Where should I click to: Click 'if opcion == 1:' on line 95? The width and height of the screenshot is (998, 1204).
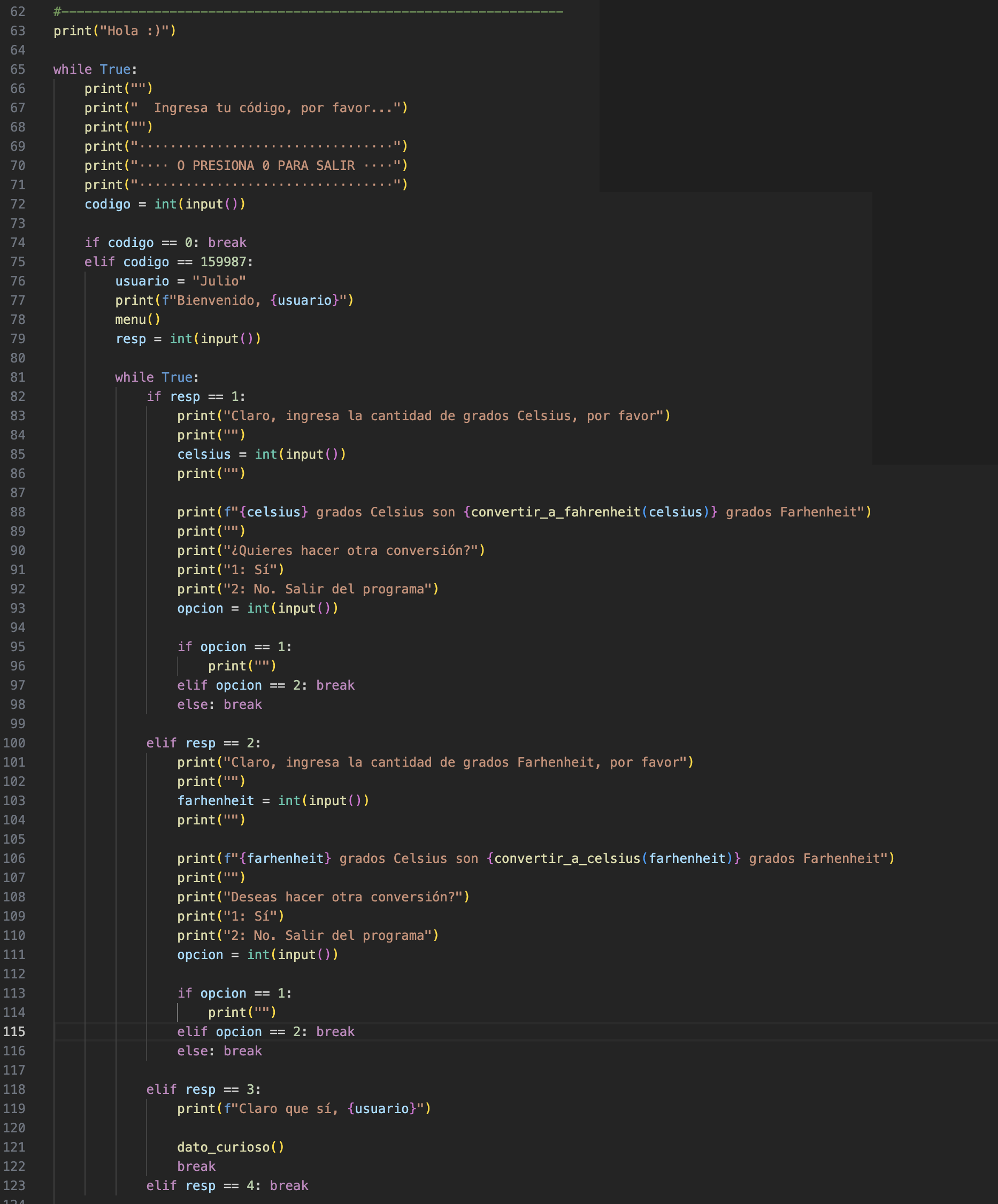(235, 647)
